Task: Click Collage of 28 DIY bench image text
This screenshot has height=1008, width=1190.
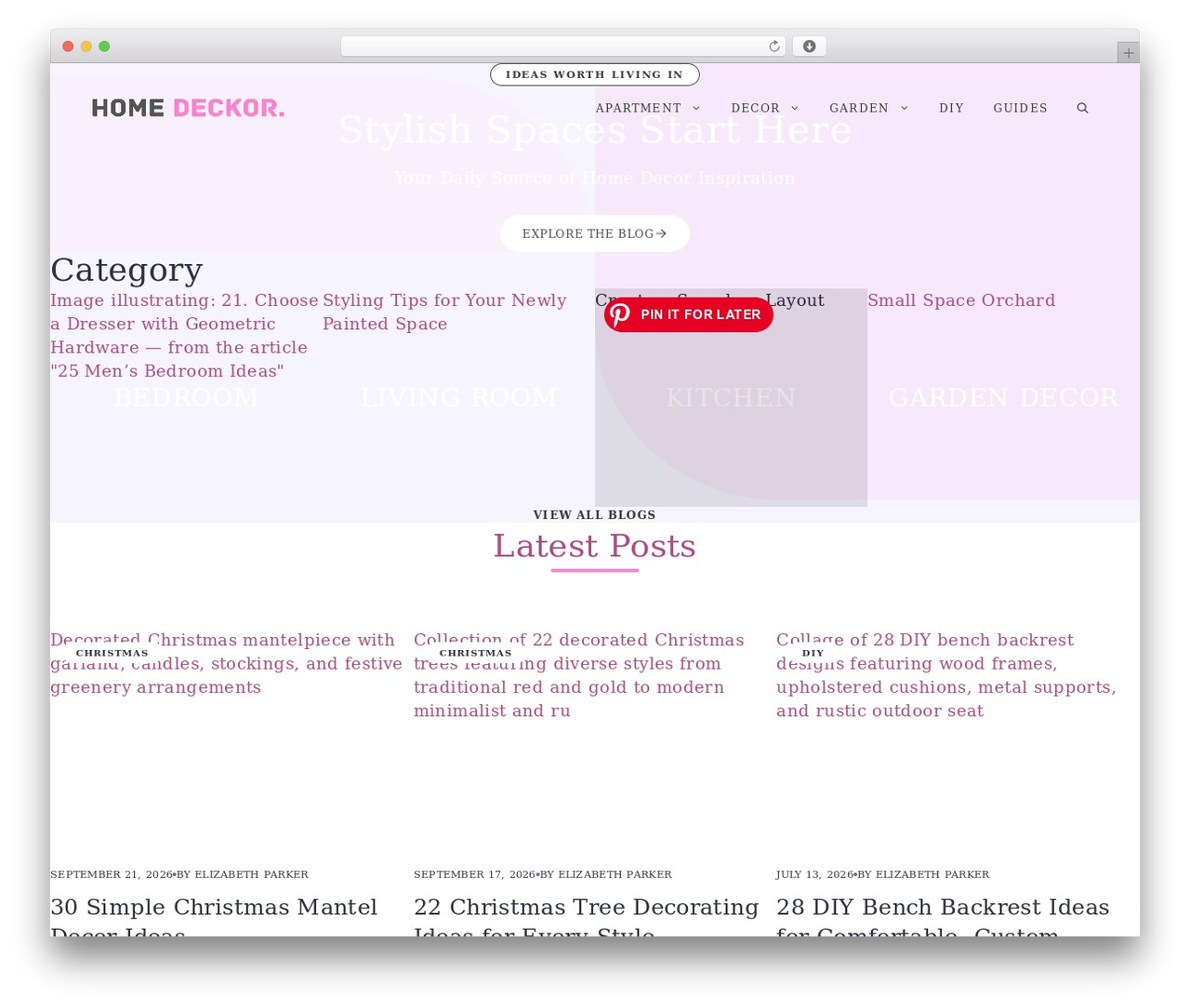Action: 946,675
